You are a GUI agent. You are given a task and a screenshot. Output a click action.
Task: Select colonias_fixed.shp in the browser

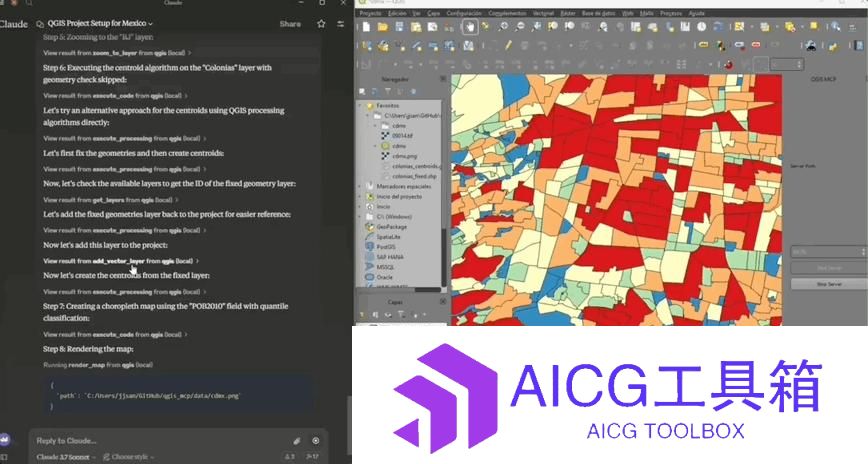pyautogui.click(x=414, y=176)
